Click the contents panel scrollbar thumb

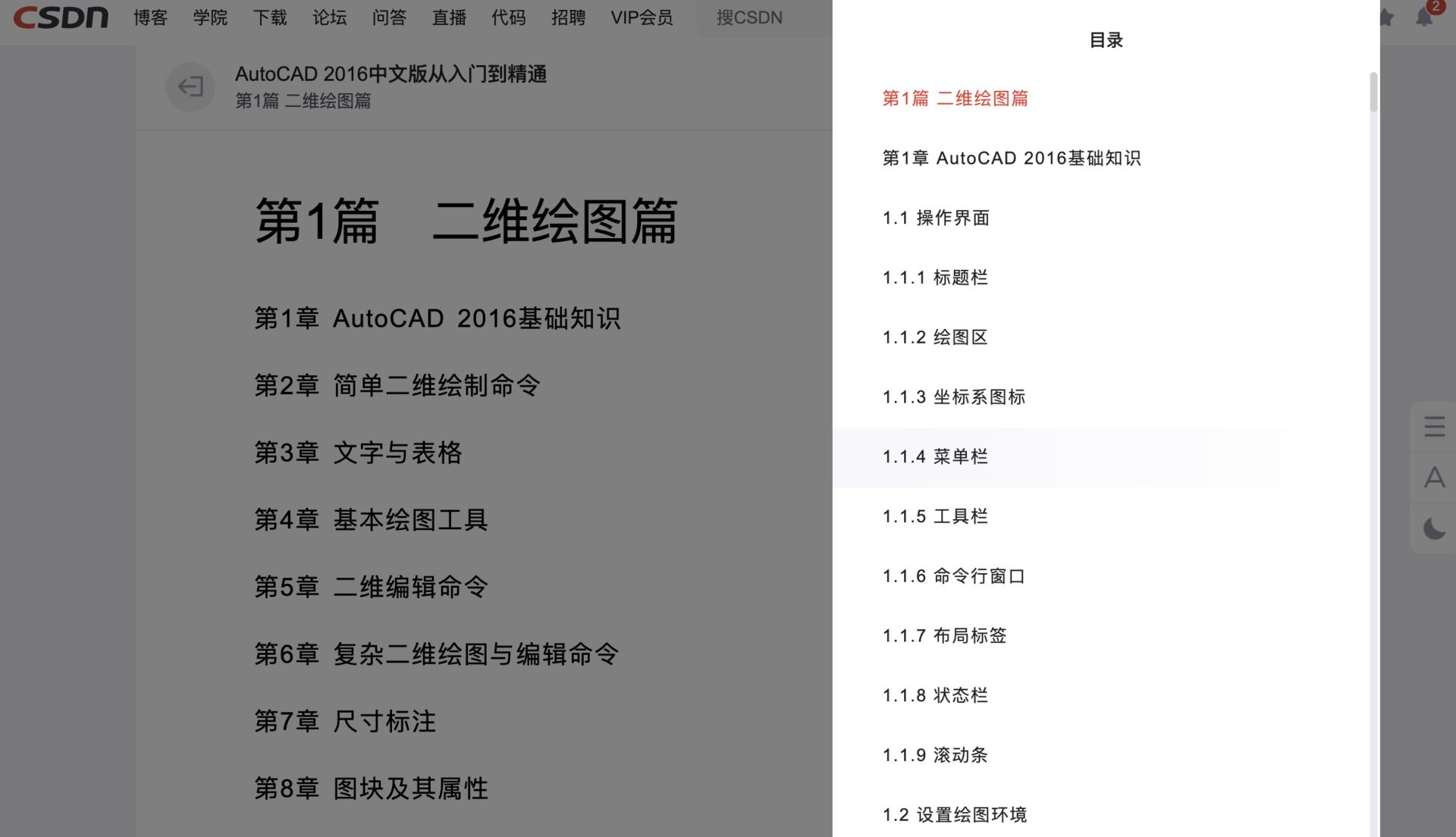pos(1373,92)
